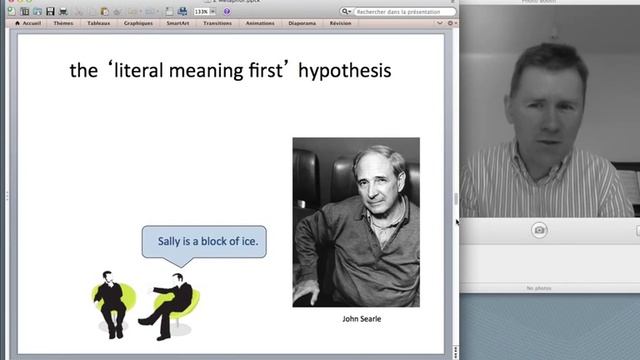The height and width of the screenshot is (360, 640).
Task: Open the Animations ribbon tab
Action: pyautogui.click(x=260, y=23)
